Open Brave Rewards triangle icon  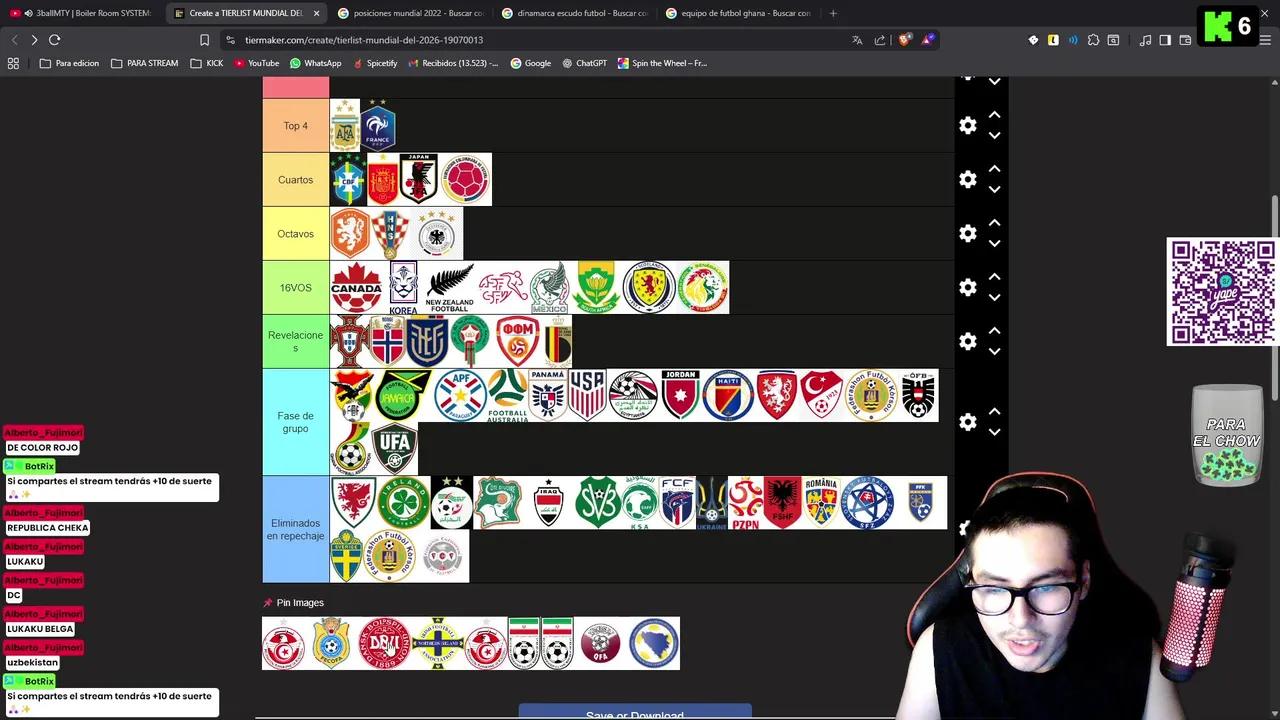928,40
